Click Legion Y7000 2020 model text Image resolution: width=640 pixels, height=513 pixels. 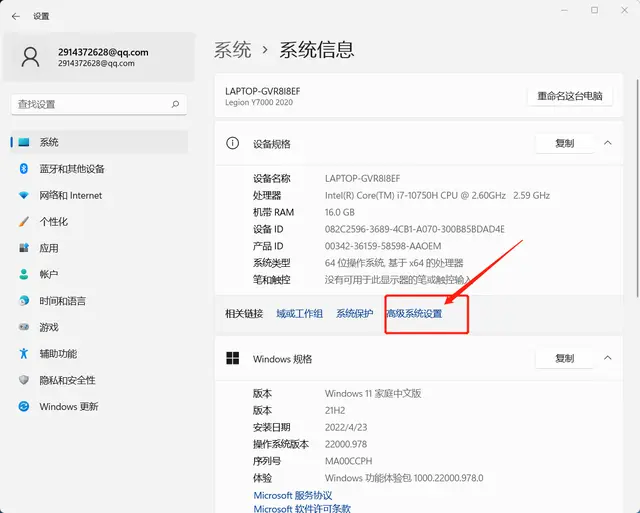(x=259, y=102)
